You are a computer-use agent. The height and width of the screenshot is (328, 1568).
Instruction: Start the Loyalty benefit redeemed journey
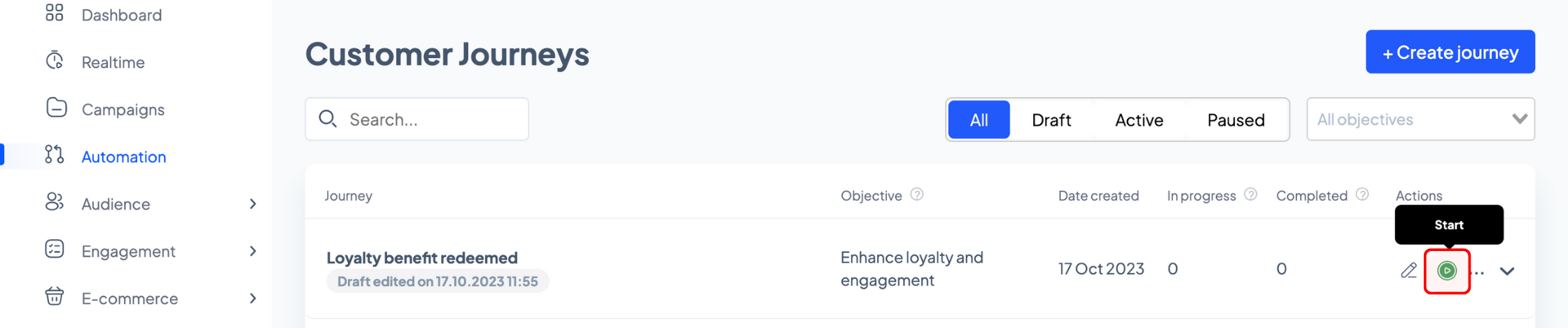click(1447, 271)
